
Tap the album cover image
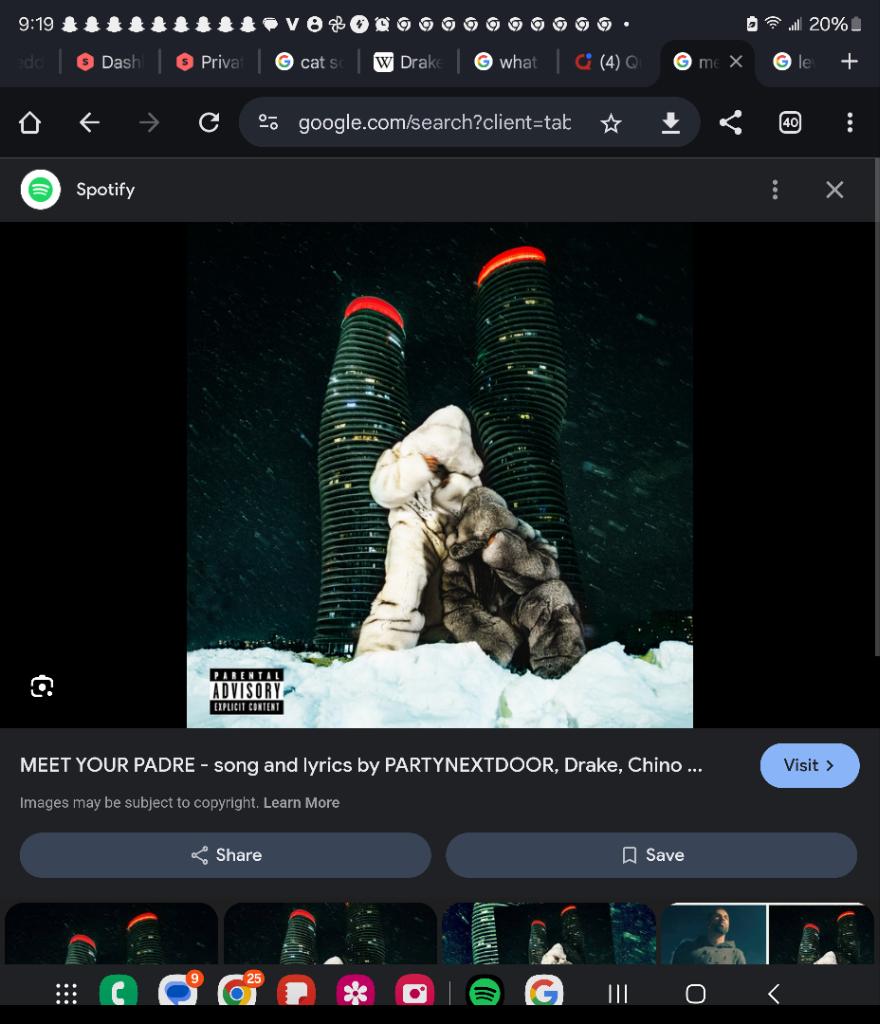click(x=440, y=475)
